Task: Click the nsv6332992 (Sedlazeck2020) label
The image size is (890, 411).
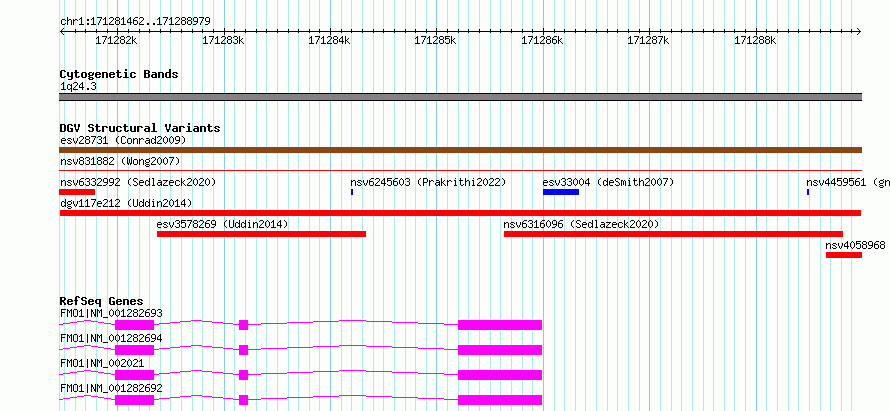Action: coord(138,182)
